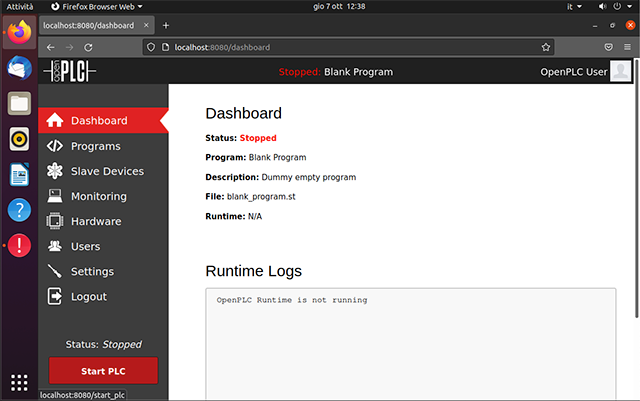640x401 pixels.
Task: Open Programs via the code brackets icon
Action: 55,146
